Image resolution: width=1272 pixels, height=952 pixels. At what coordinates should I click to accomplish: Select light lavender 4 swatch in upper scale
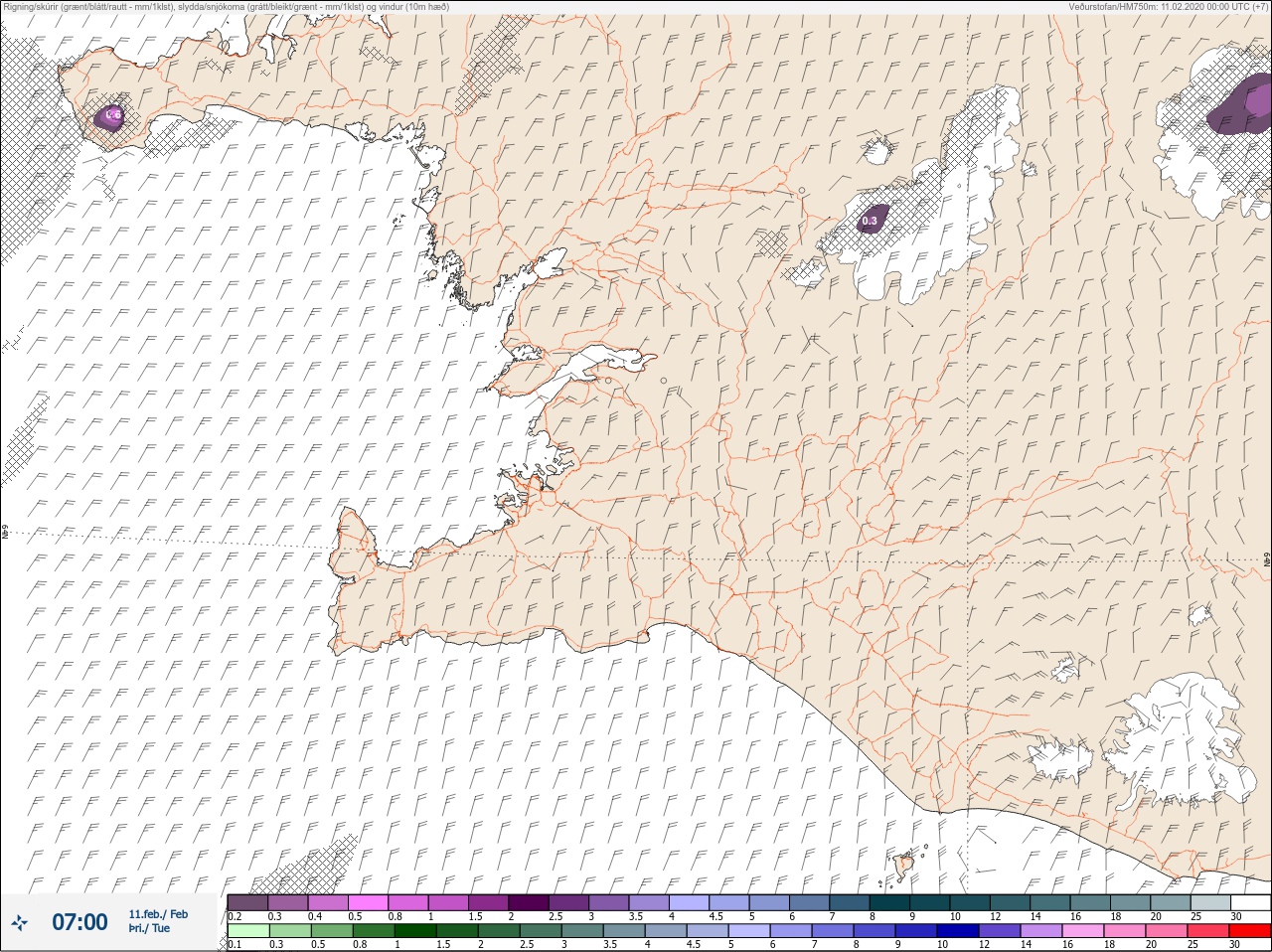coord(689,902)
